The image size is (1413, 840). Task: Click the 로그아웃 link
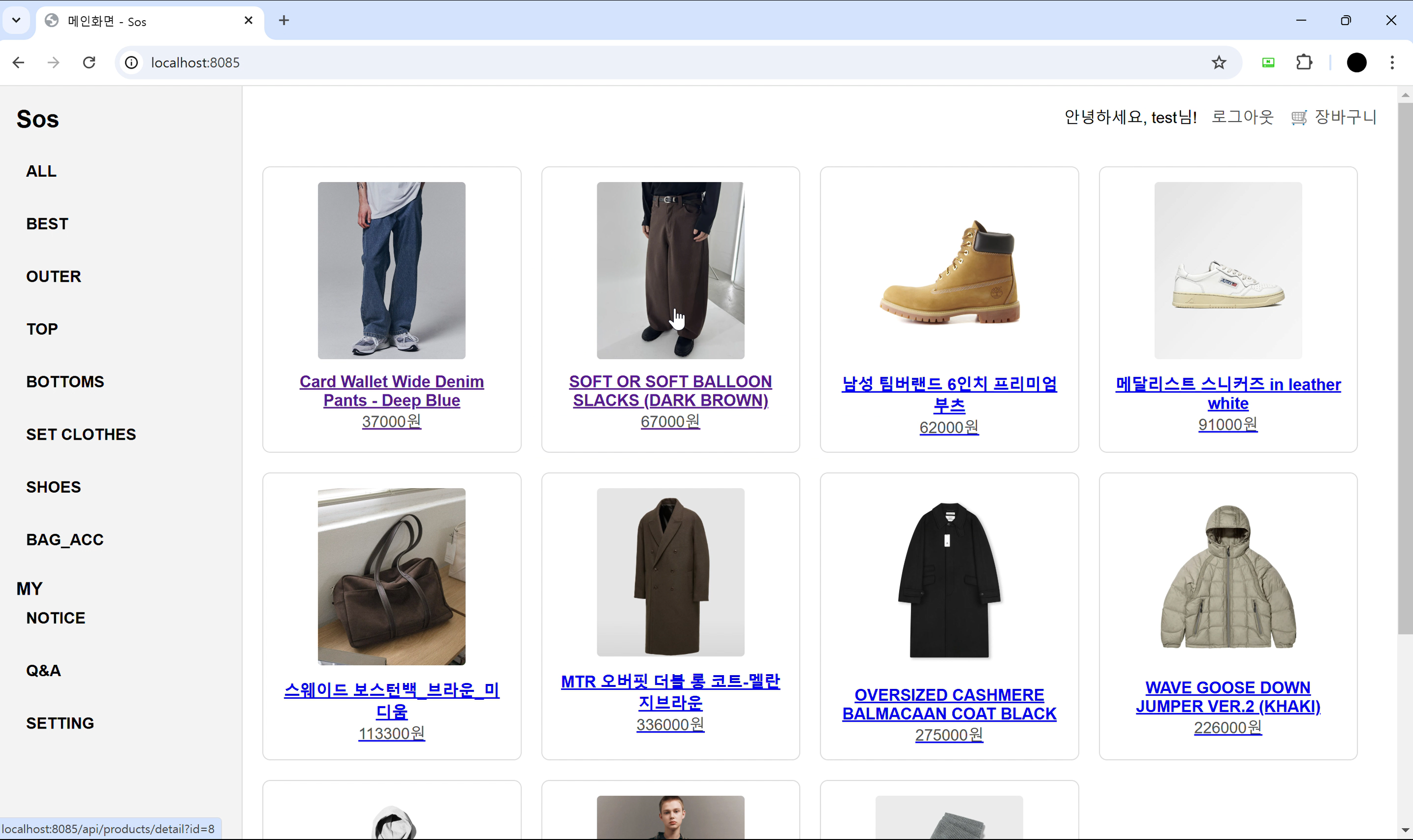point(1242,117)
